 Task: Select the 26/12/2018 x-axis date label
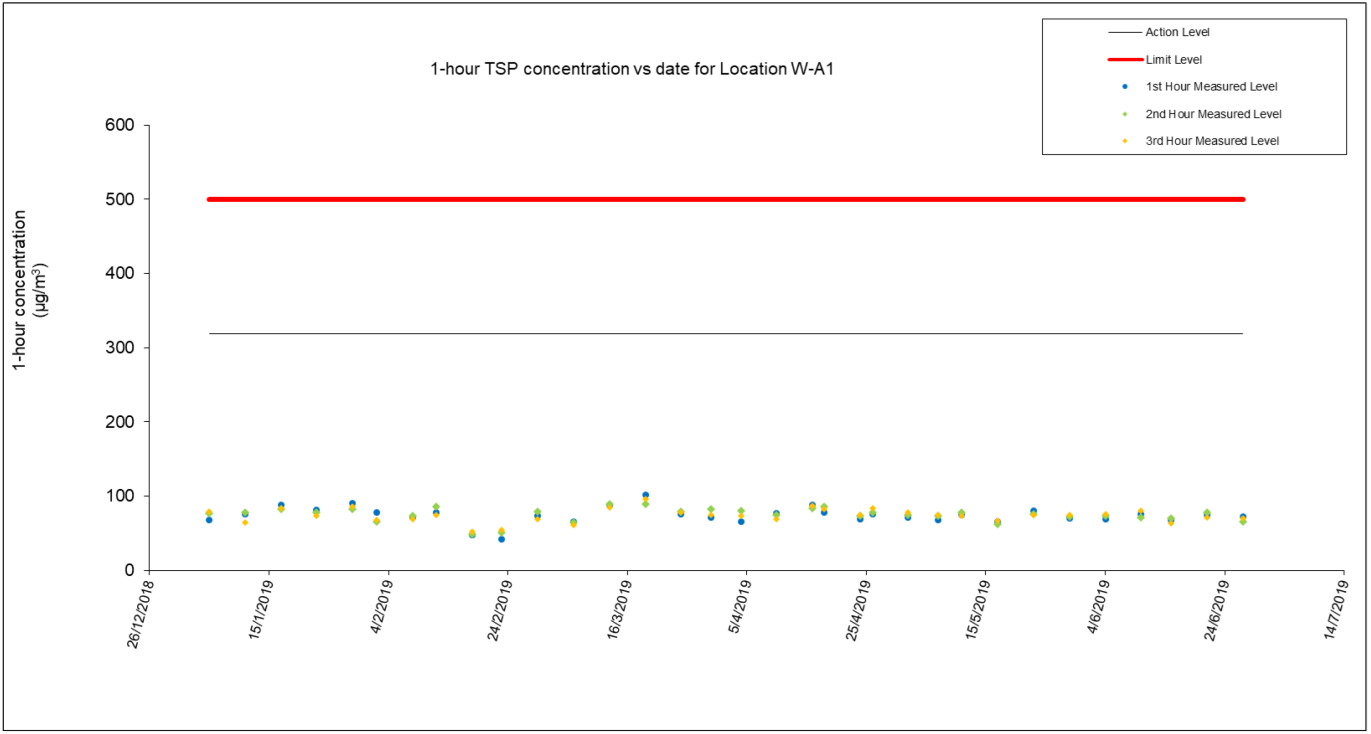tap(141, 612)
